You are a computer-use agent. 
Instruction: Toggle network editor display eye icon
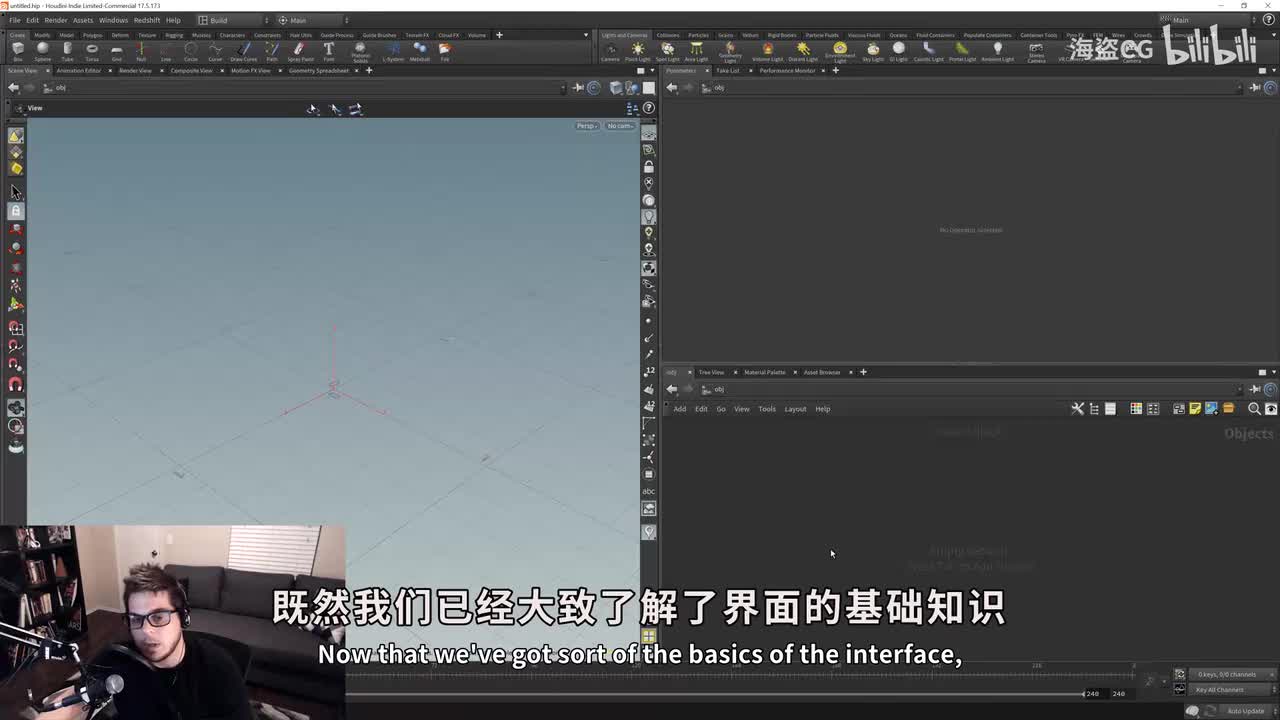(1271, 408)
